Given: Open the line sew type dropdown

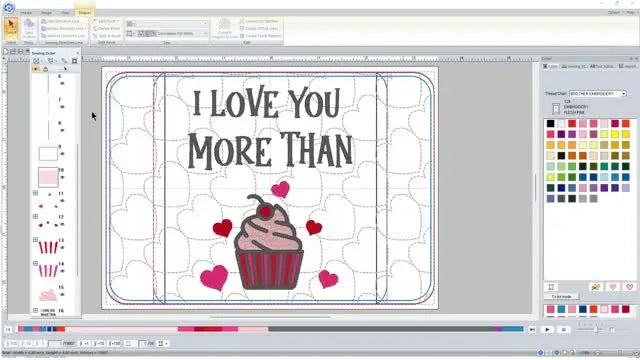Looking at the screenshot, I should point(205,24).
